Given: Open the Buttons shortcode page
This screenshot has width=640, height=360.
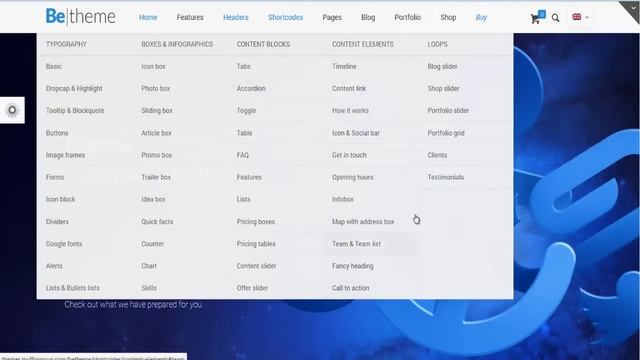Looking at the screenshot, I should pos(57,133).
